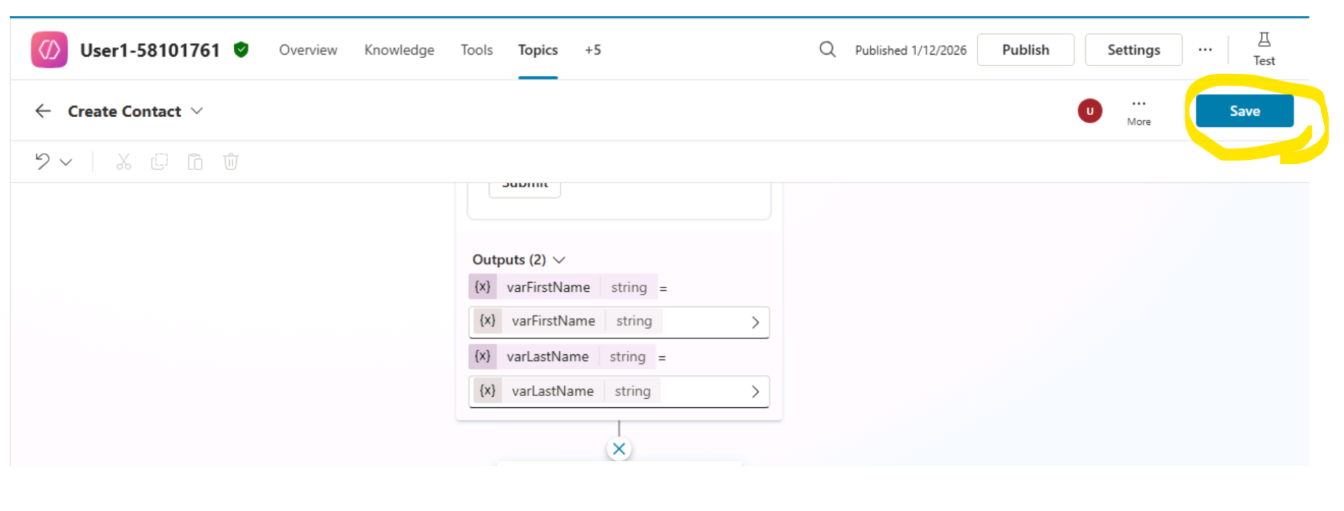
Task: Click the Copilot Studio app logo
Action: (49, 50)
